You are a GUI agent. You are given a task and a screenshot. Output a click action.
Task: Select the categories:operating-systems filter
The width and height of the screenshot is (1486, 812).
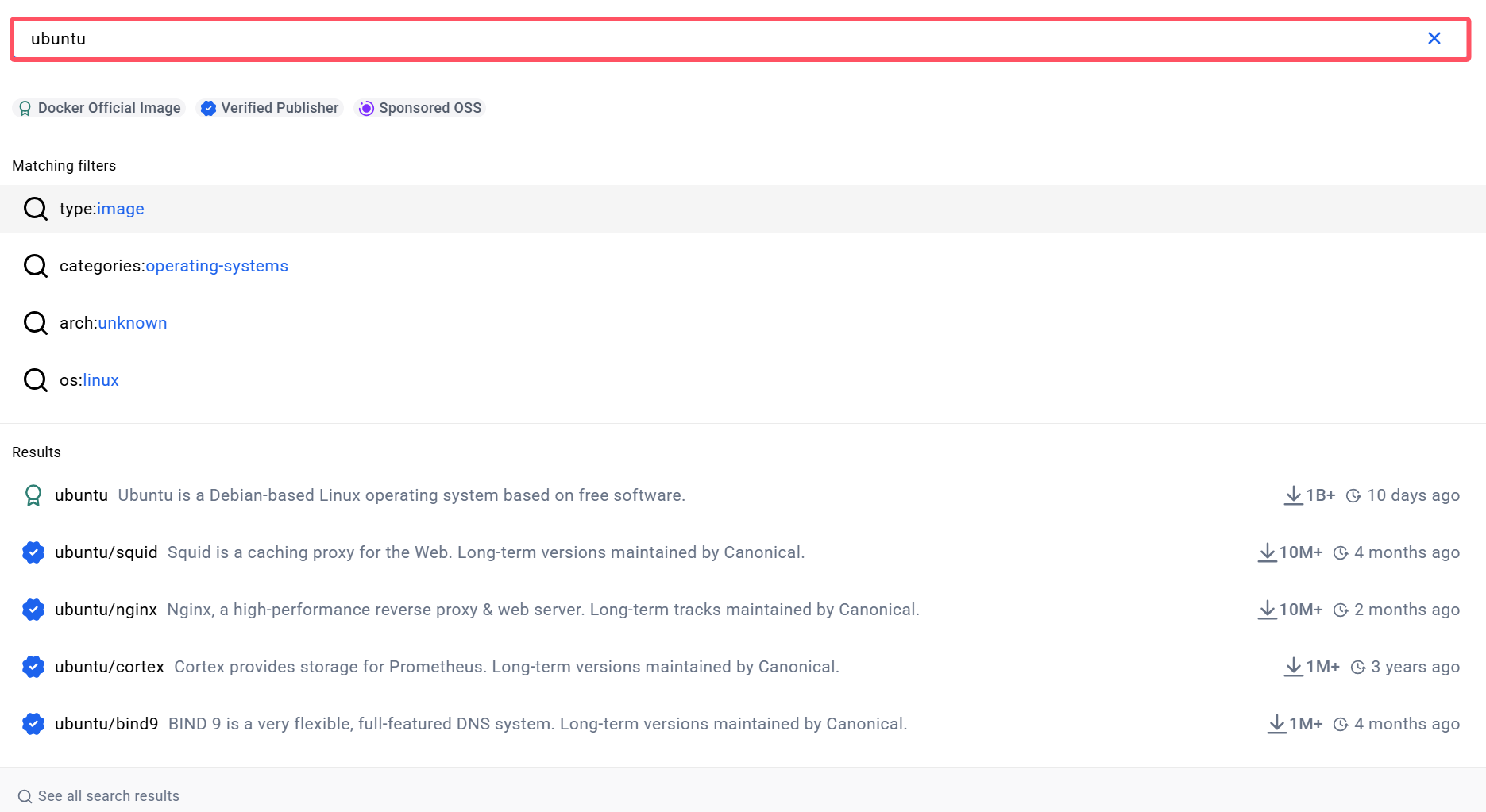(x=173, y=266)
